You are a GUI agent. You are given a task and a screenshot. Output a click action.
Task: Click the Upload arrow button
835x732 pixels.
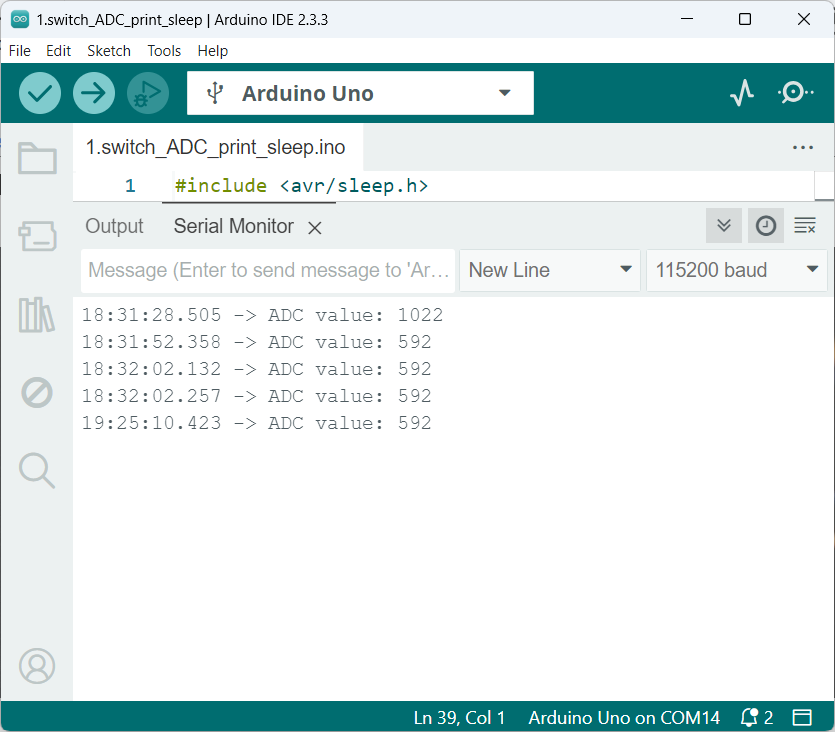94,93
